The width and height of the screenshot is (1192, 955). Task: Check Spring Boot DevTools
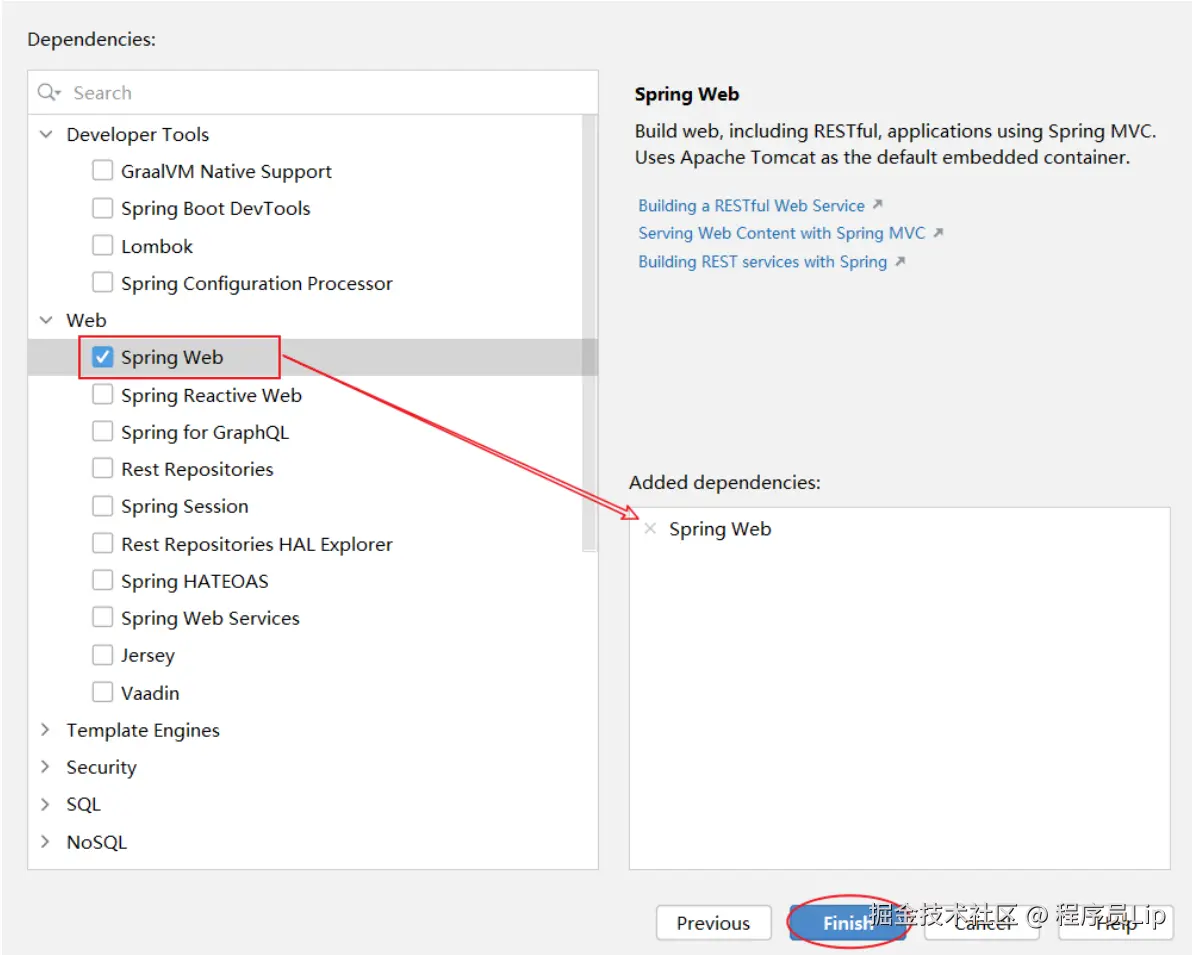[x=103, y=208]
